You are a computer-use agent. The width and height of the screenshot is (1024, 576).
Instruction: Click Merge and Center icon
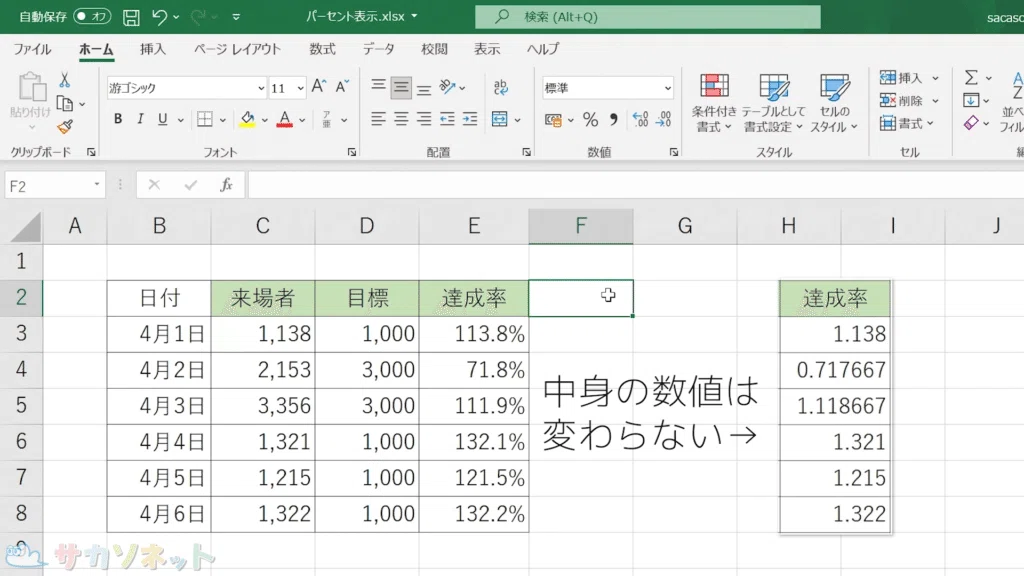pos(500,119)
